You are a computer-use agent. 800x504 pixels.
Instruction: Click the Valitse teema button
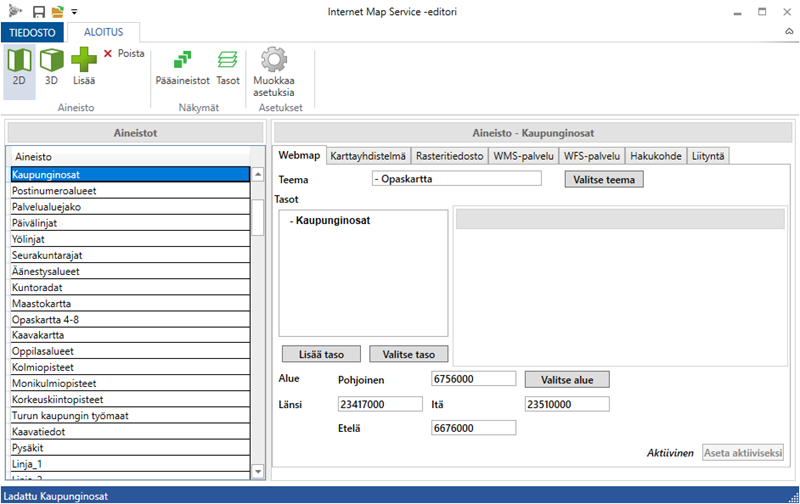tap(604, 180)
